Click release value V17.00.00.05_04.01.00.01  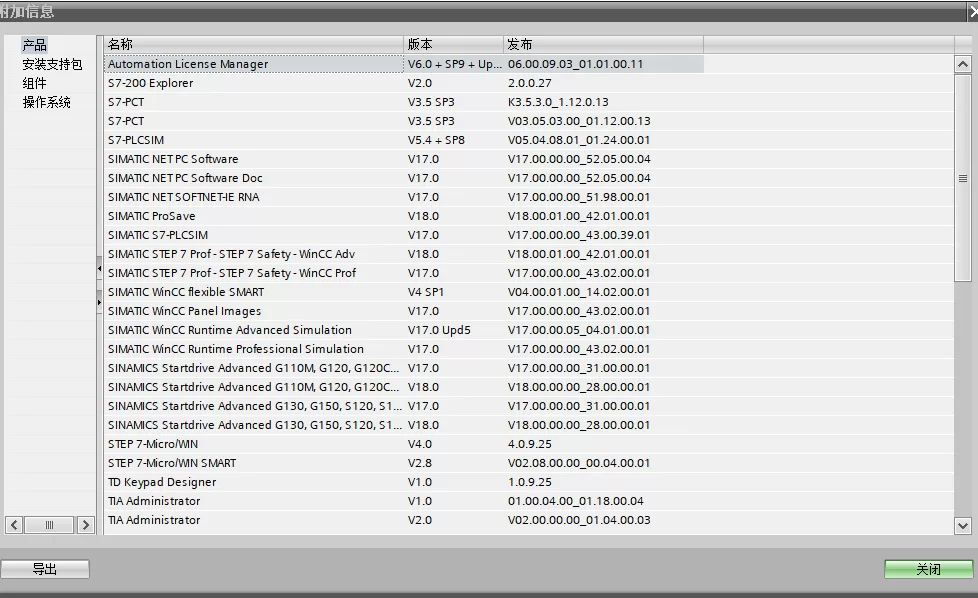coord(579,330)
